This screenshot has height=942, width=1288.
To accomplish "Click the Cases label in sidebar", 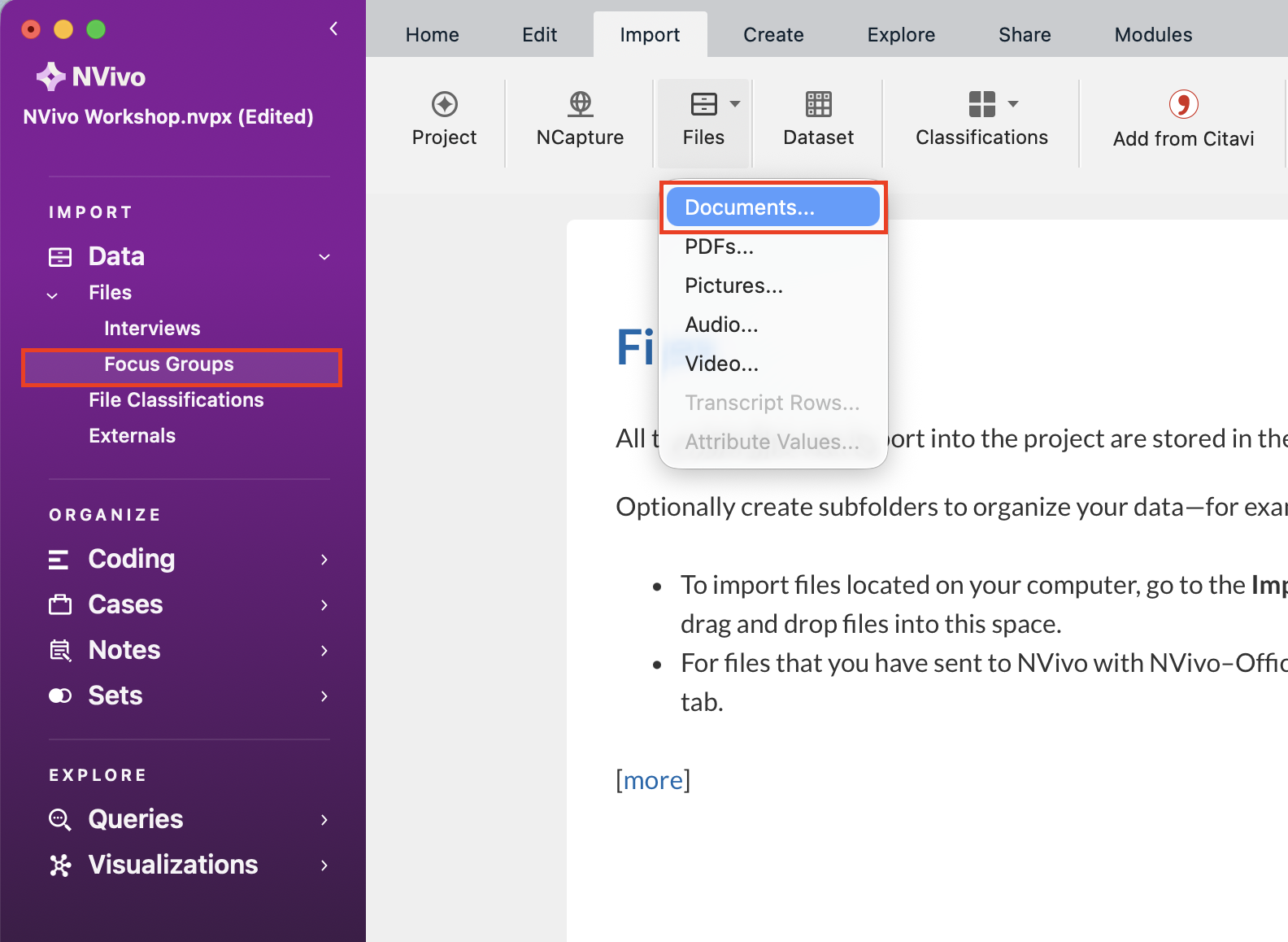I will pos(126,605).
